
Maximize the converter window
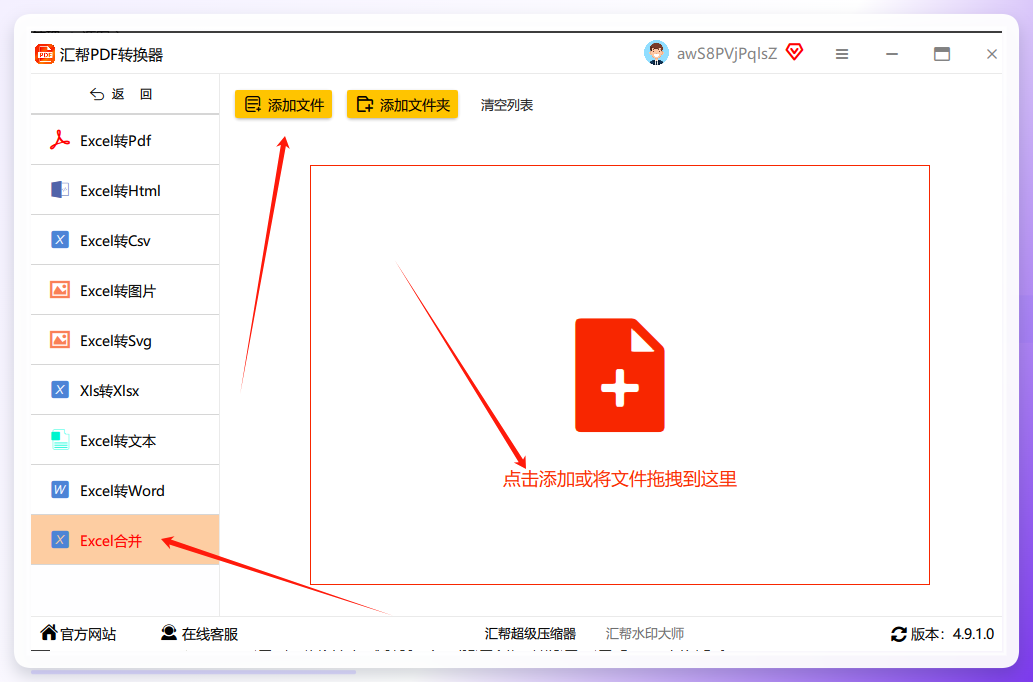click(x=942, y=54)
